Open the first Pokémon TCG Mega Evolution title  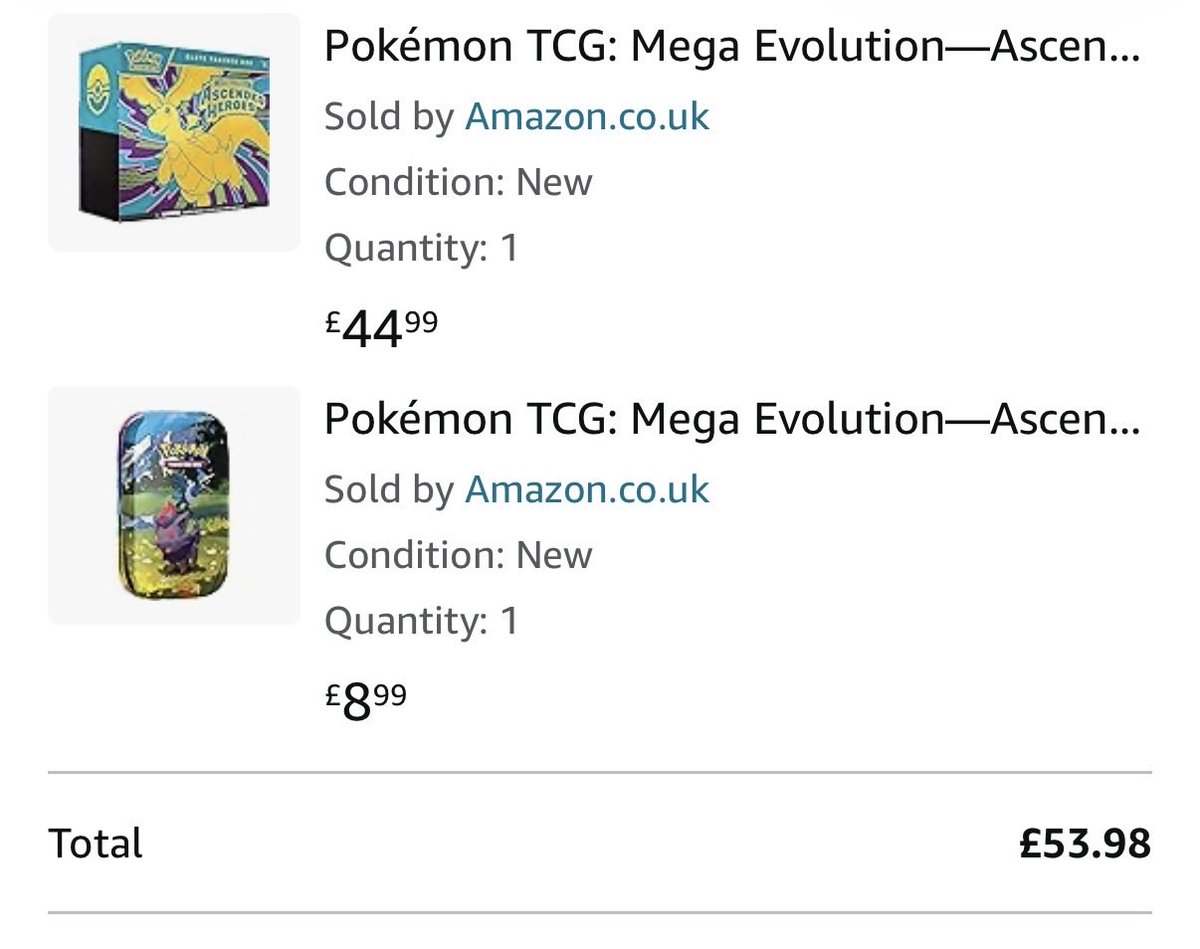coord(730,49)
